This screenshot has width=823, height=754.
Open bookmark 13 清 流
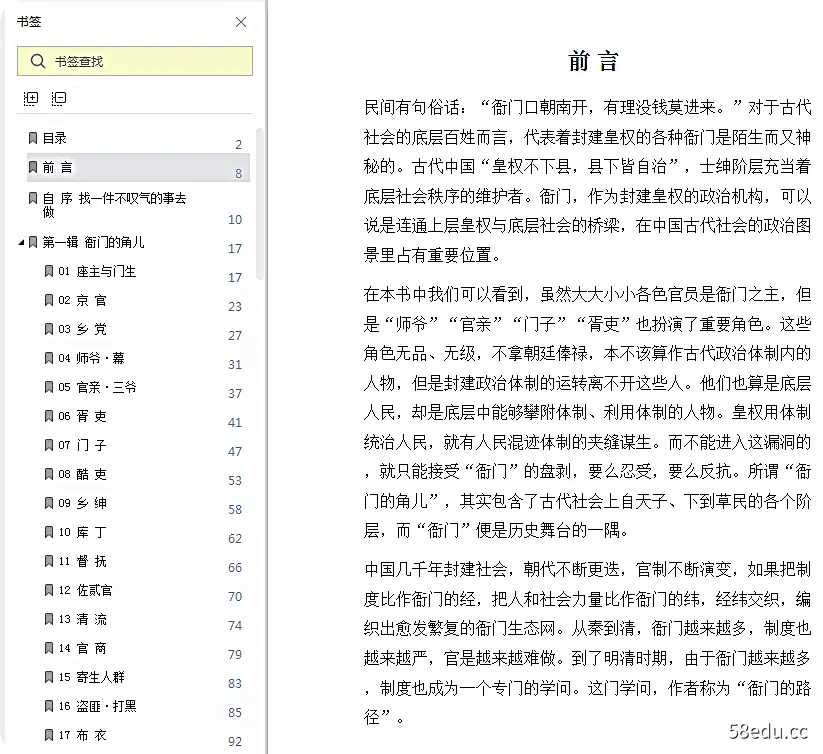[x=82, y=619]
